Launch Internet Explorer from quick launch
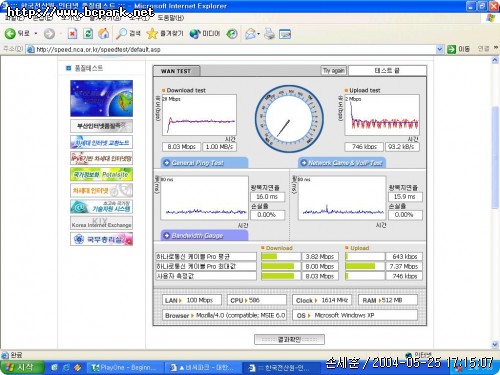Screen dimensions: 500x375 coord(66,368)
